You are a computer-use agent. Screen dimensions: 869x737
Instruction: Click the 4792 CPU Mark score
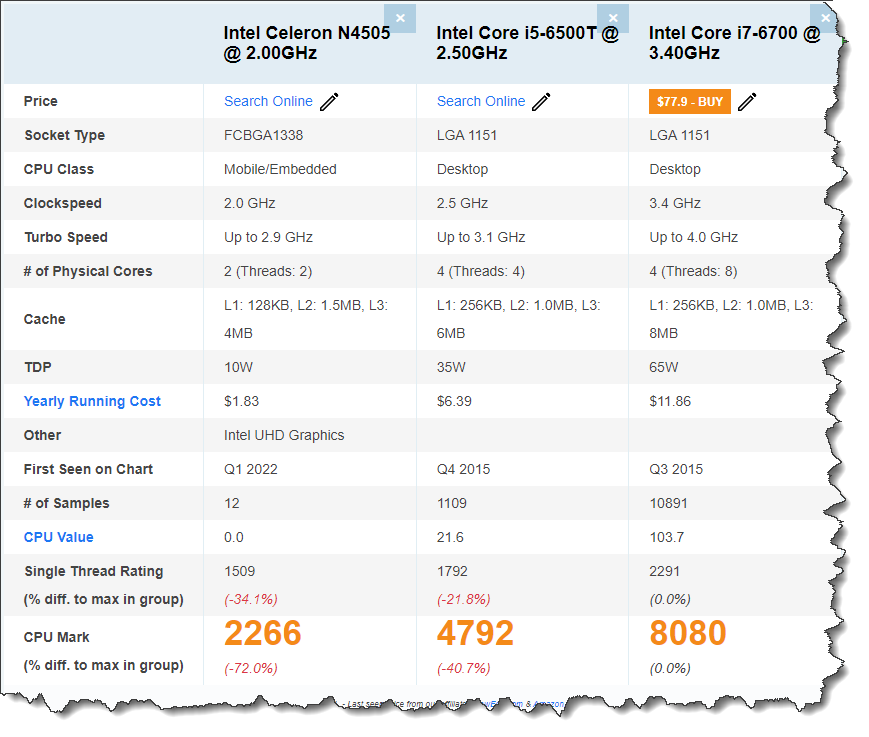tap(476, 633)
